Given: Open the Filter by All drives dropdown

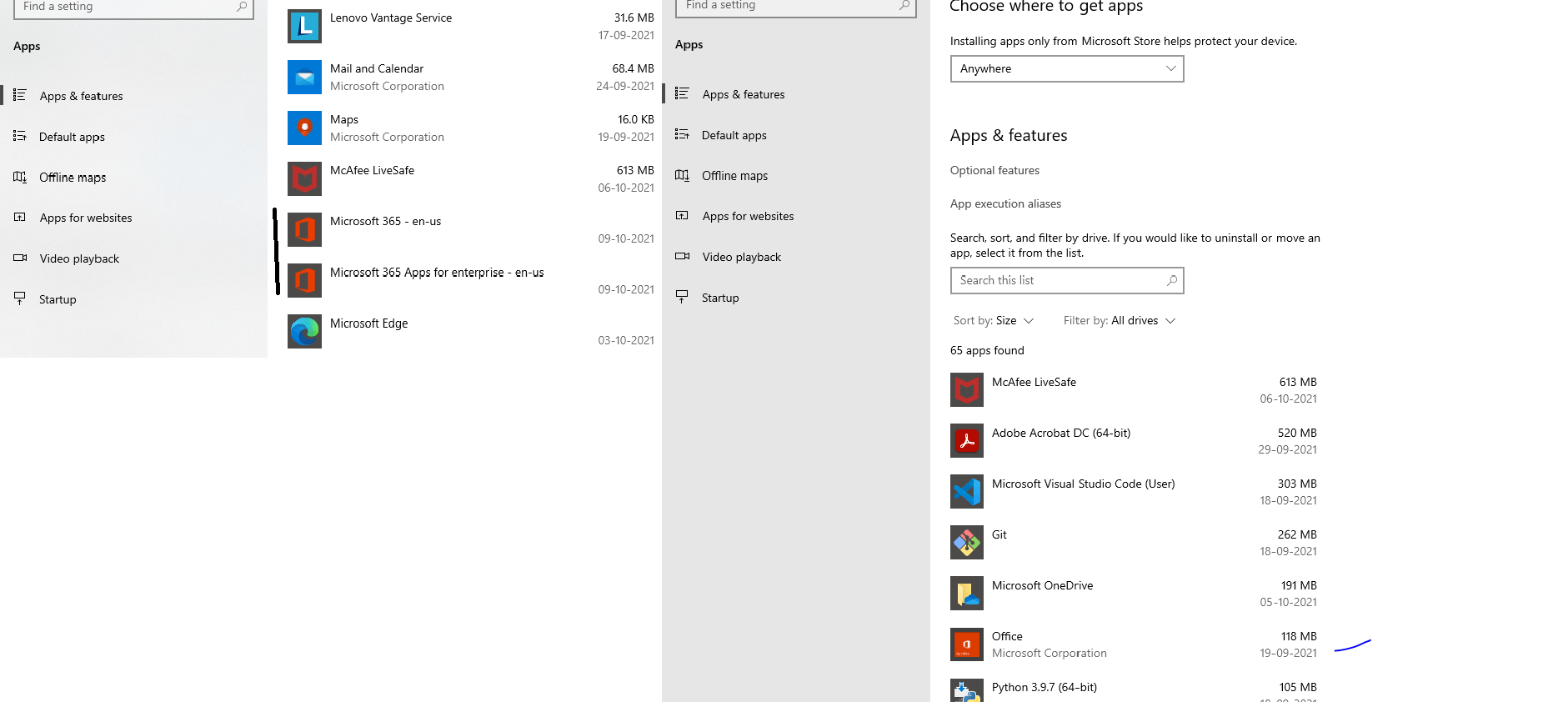Looking at the screenshot, I should (1120, 320).
